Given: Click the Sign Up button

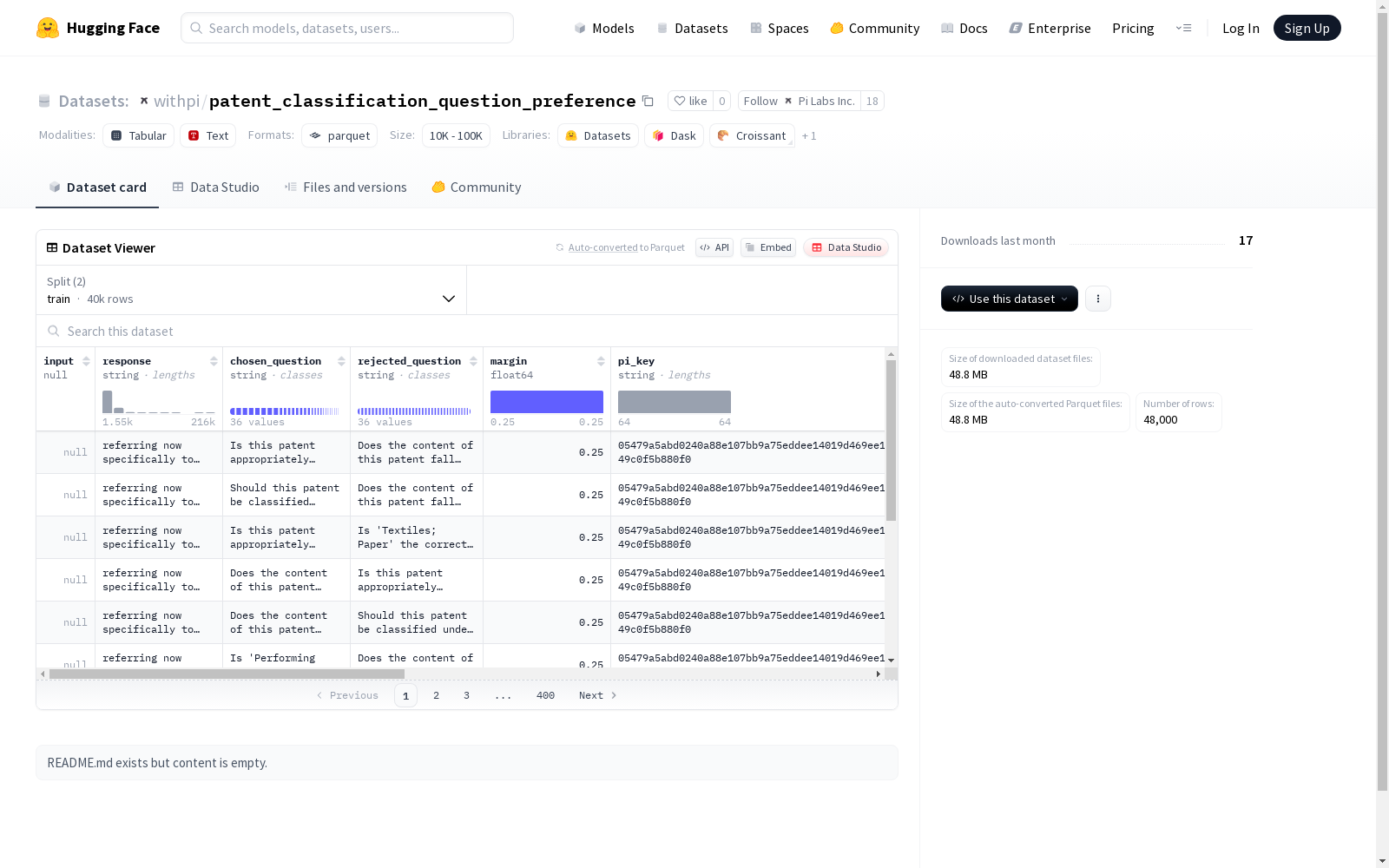Looking at the screenshot, I should [1307, 28].
